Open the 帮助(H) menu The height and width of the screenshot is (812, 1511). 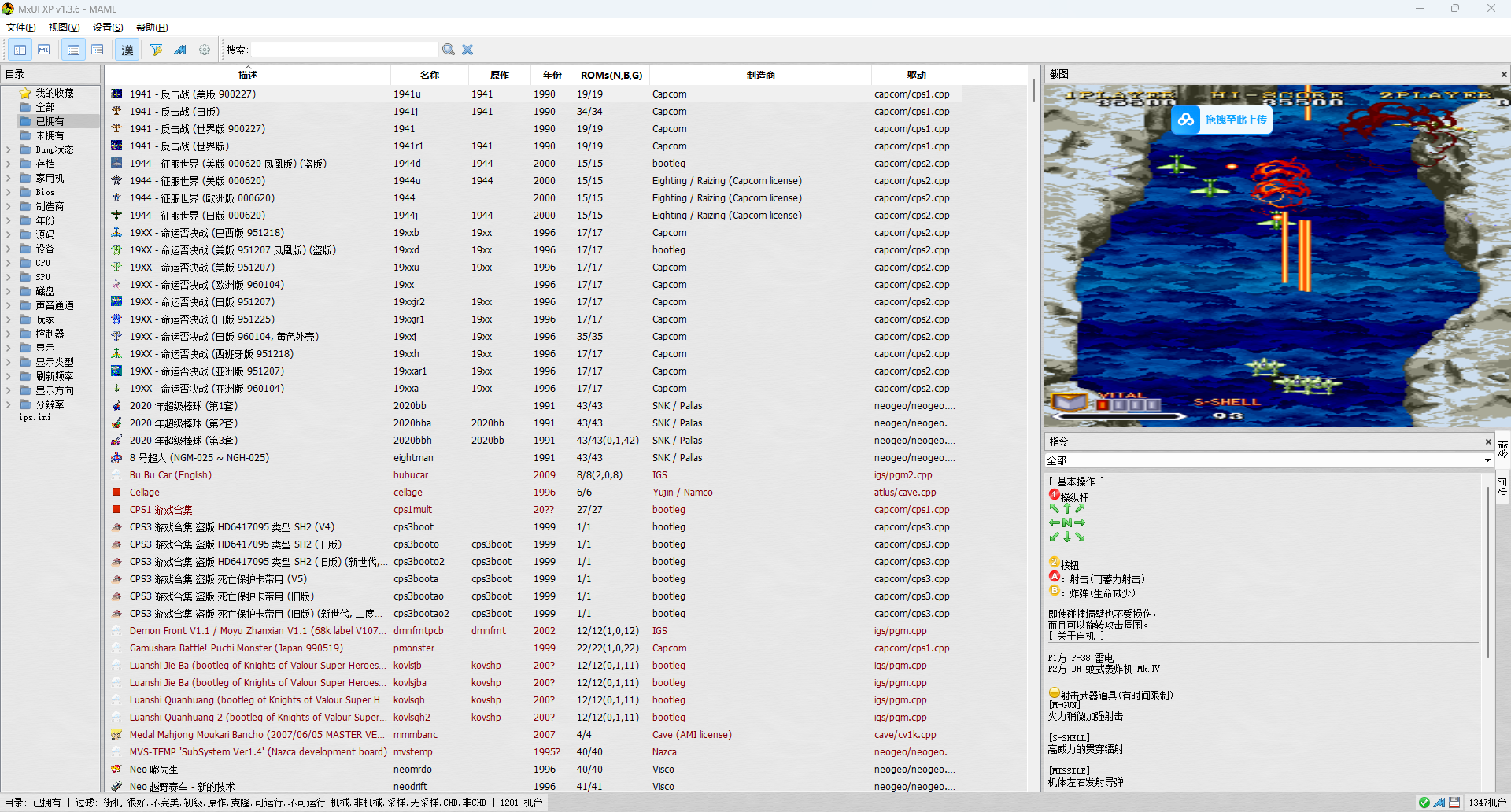(152, 28)
